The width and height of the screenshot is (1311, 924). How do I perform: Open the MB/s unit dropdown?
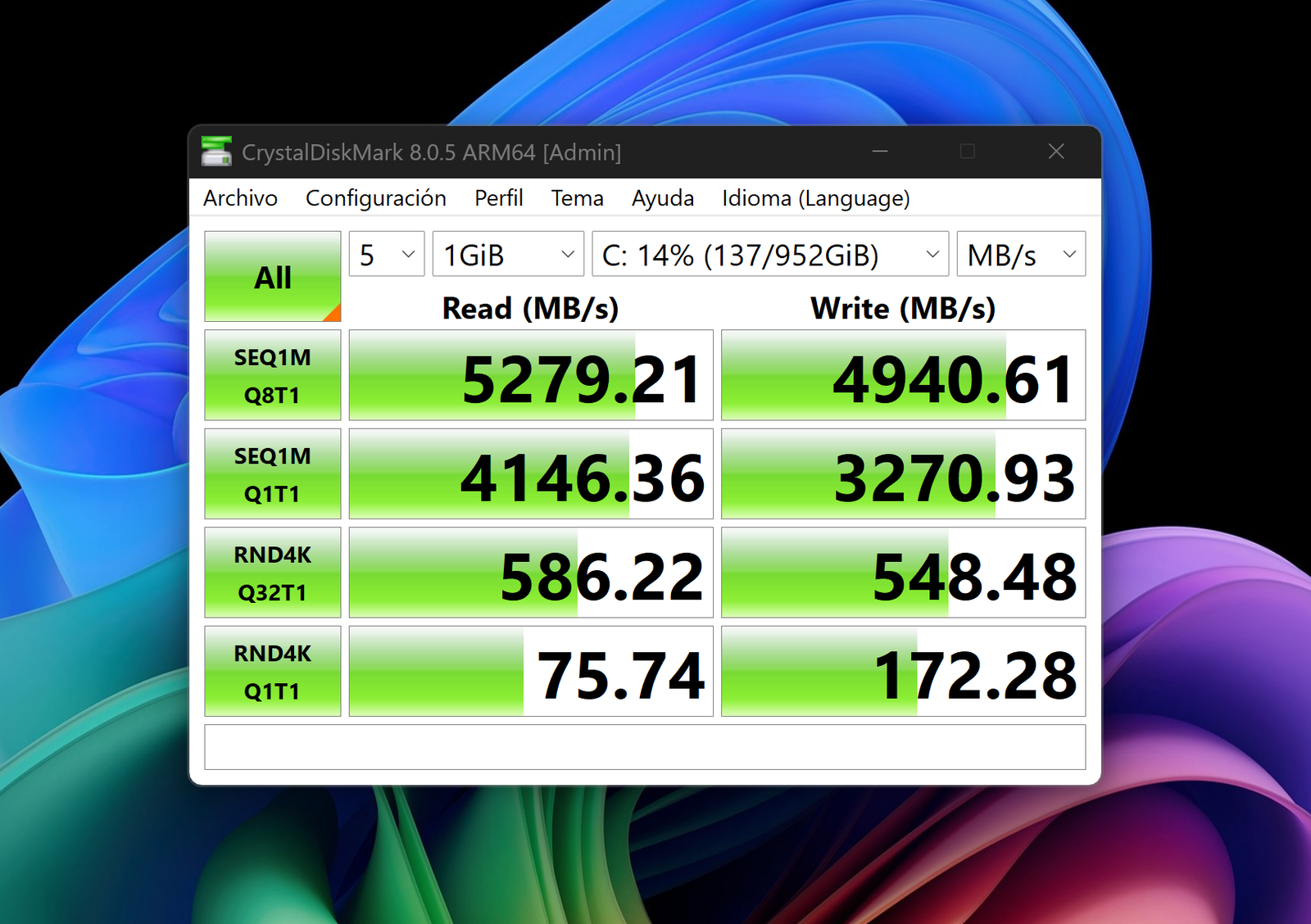(x=1021, y=254)
